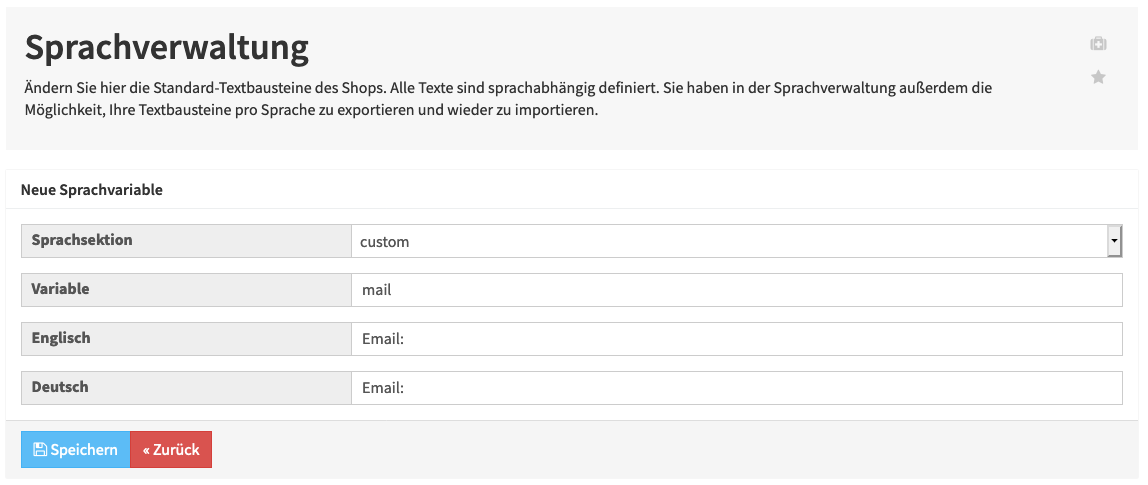Image resolution: width=1148 pixels, height=485 pixels.
Task: Click the Sprachsektion field label
Action: click(82, 240)
